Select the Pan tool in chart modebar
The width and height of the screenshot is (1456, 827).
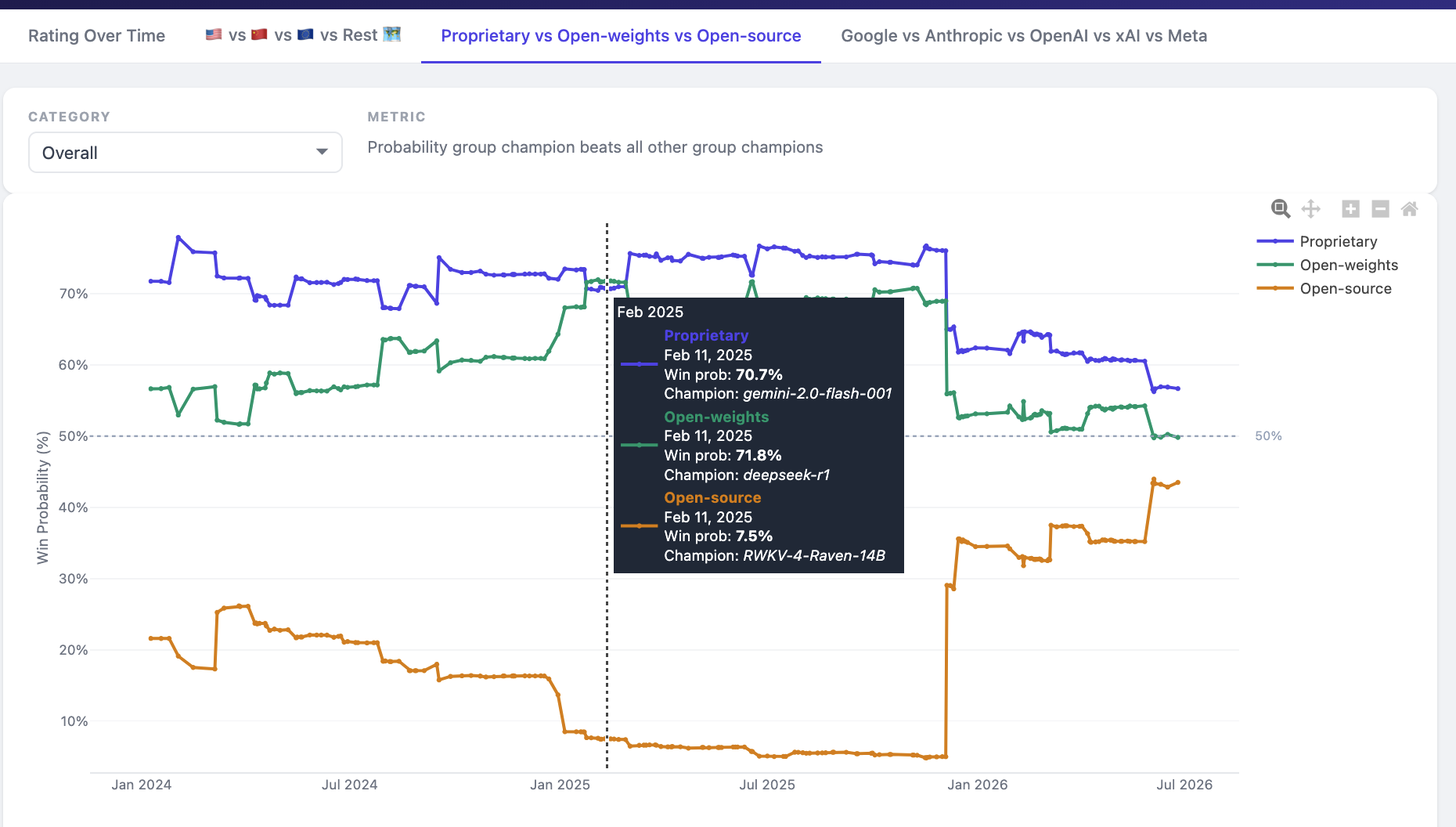(x=1311, y=208)
